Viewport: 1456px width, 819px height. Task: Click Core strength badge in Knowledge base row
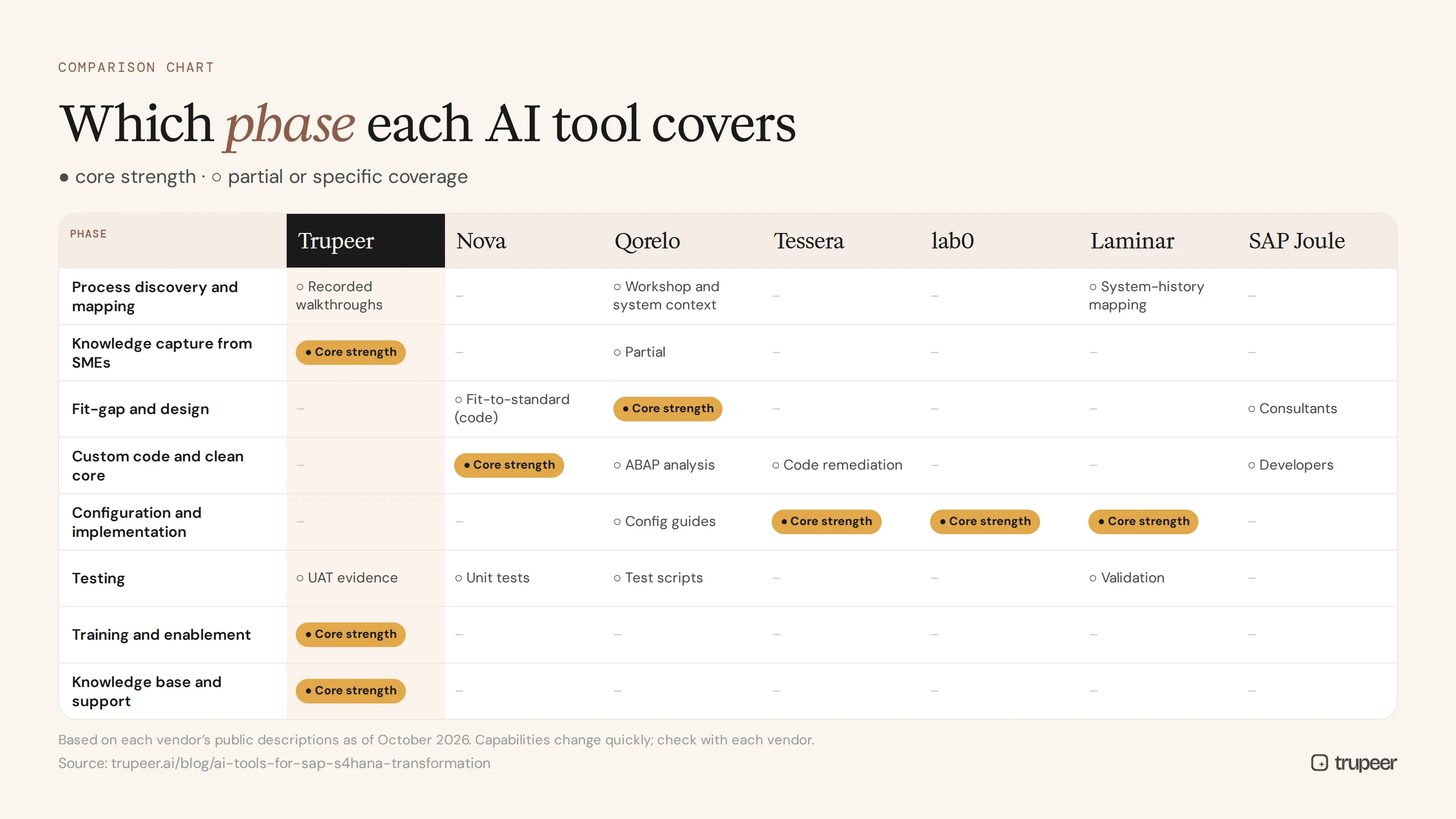pyautogui.click(x=350, y=691)
